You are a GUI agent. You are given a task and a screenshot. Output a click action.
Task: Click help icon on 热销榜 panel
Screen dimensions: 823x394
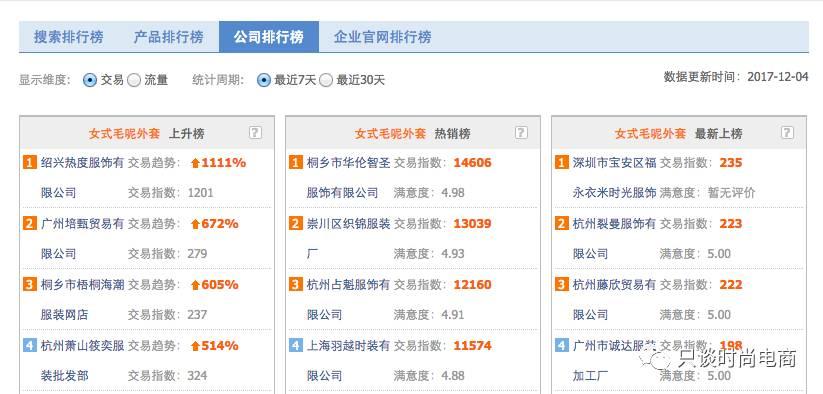(521, 133)
